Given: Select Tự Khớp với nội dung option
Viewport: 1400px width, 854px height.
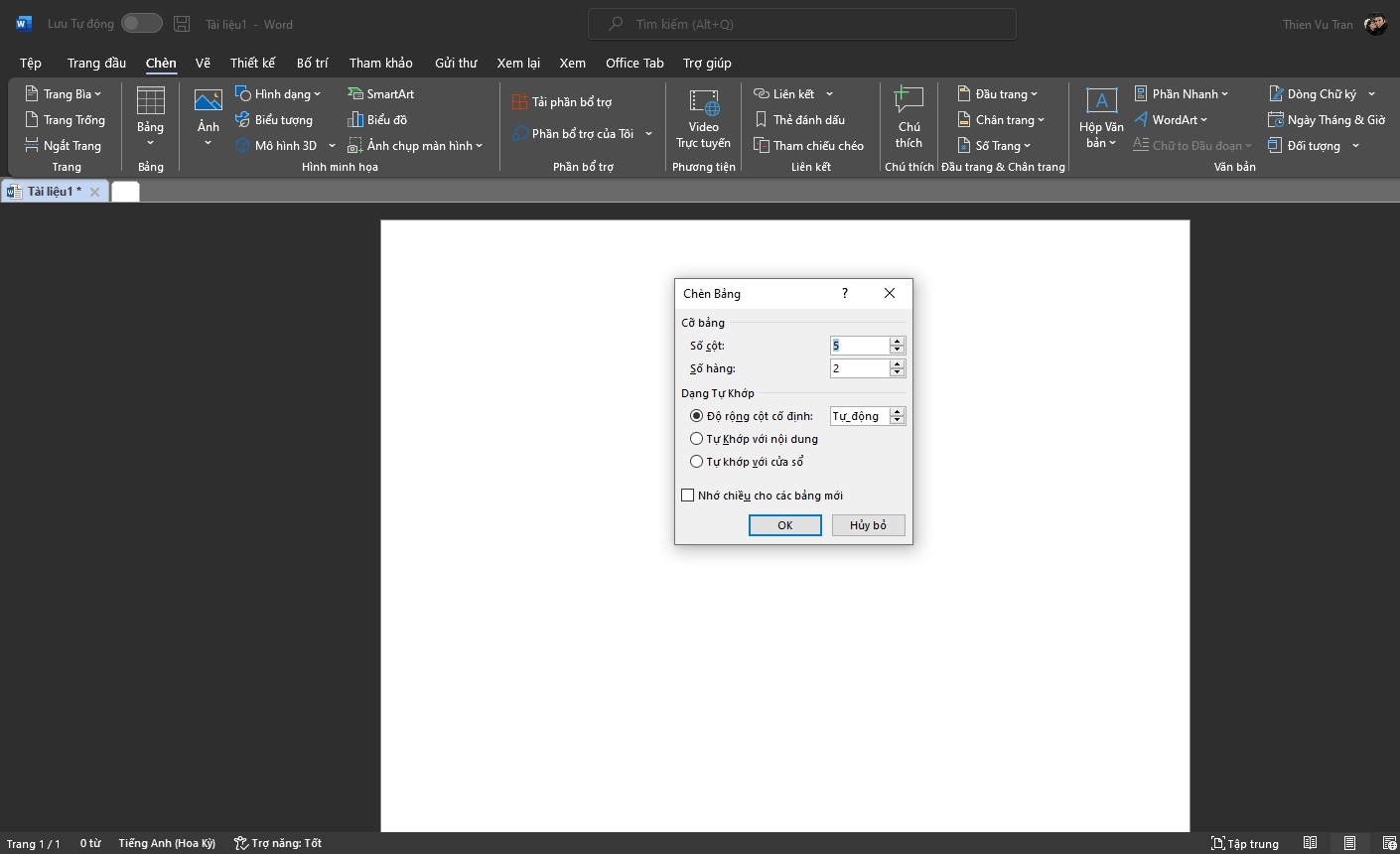Looking at the screenshot, I should tap(697, 439).
